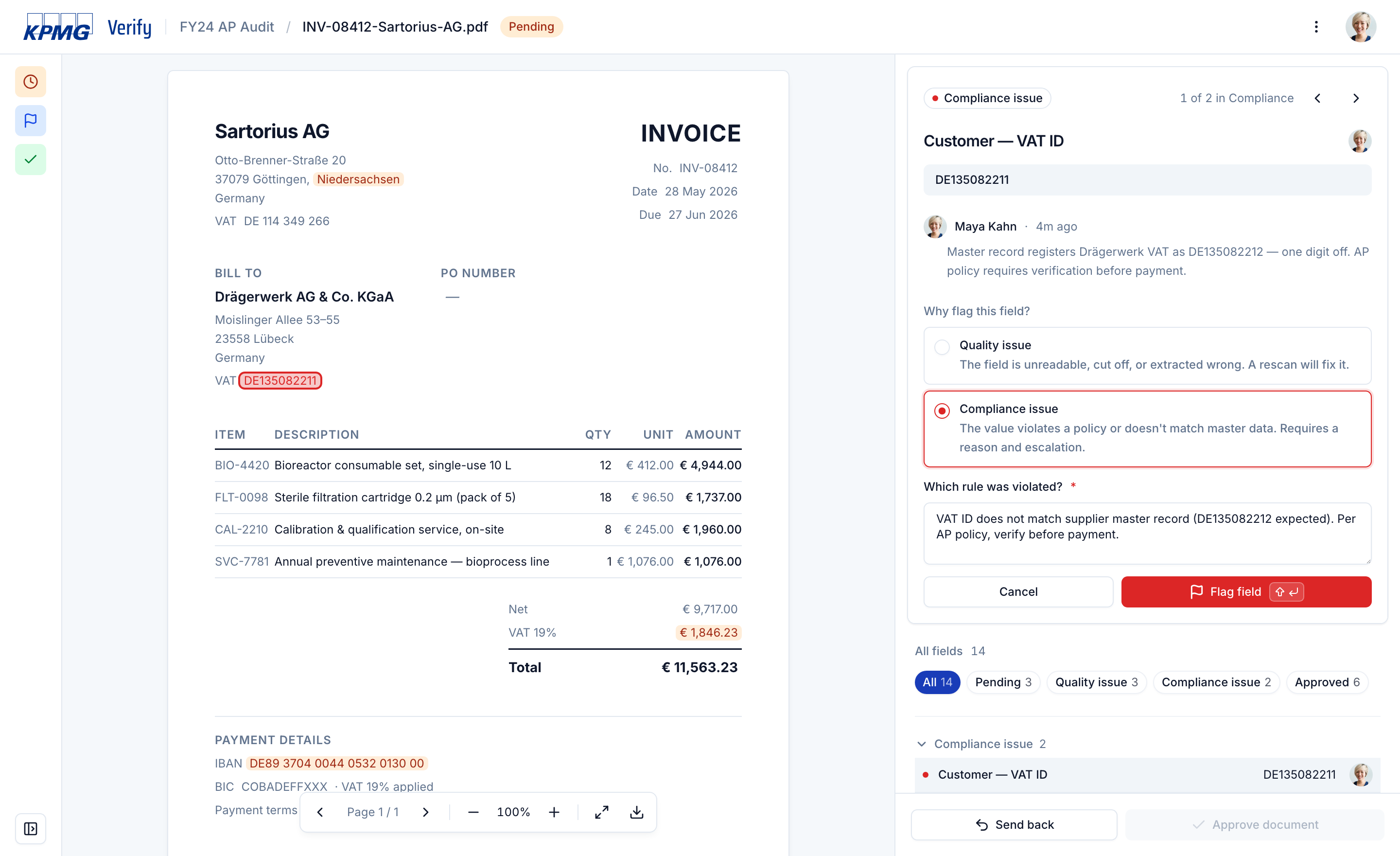Open the three-dot more options menu
1400x856 pixels.
(1316, 27)
